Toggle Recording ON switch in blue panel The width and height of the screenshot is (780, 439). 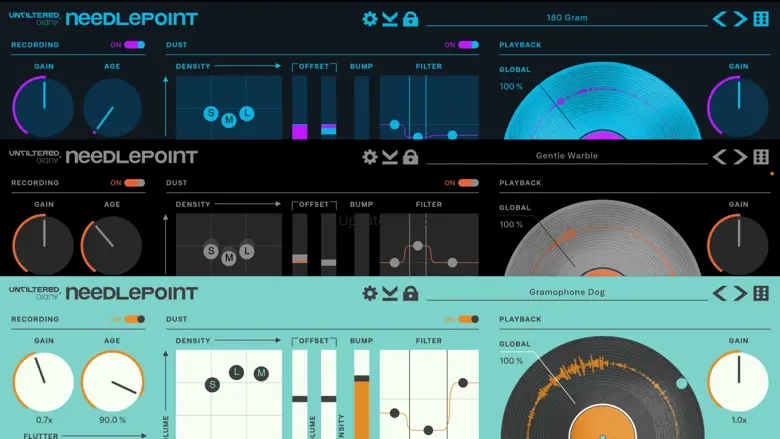pos(134,45)
